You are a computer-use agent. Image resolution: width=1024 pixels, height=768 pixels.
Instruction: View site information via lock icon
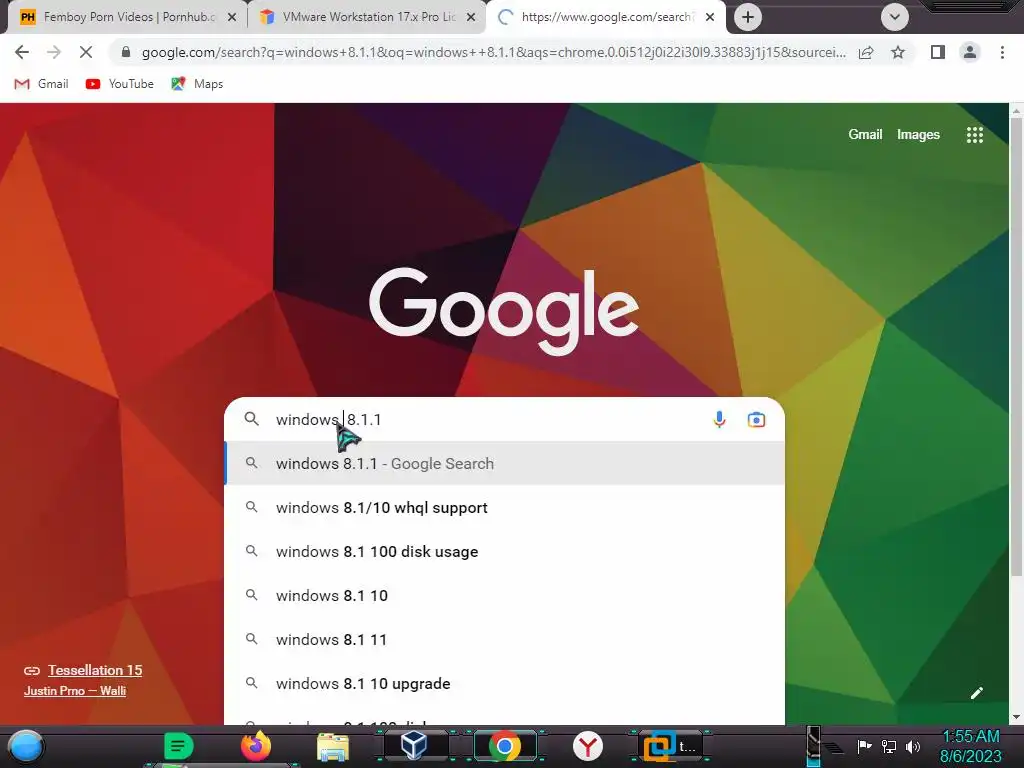pyautogui.click(x=126, y=52)
